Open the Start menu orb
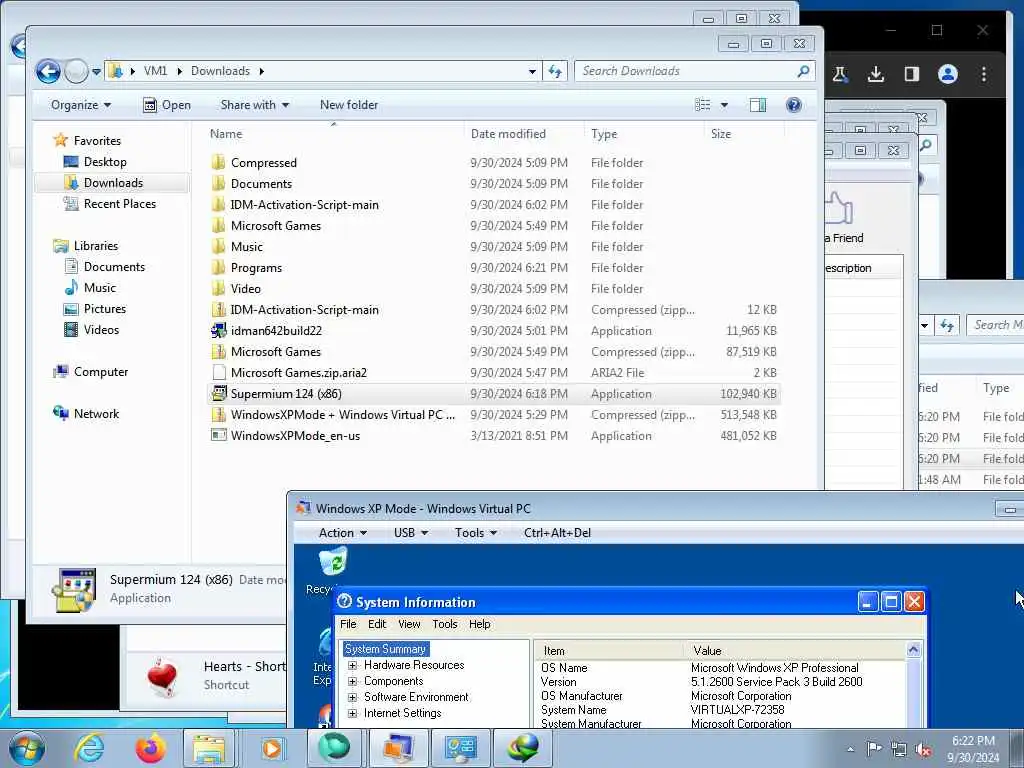Screen dimensions: 1024x768 27,748
